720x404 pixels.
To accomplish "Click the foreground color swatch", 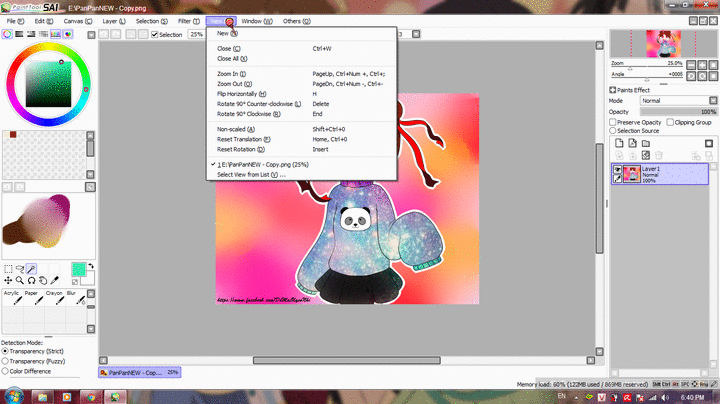I will click(78, 269).
